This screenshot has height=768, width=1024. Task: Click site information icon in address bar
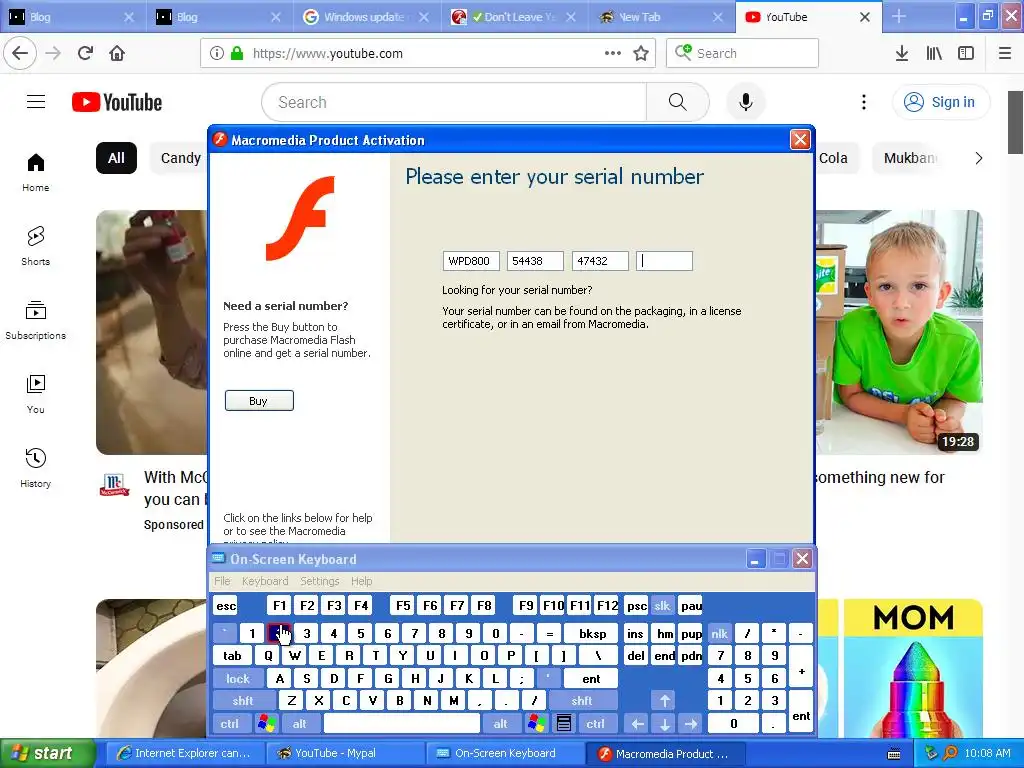[x=217, y=53]
